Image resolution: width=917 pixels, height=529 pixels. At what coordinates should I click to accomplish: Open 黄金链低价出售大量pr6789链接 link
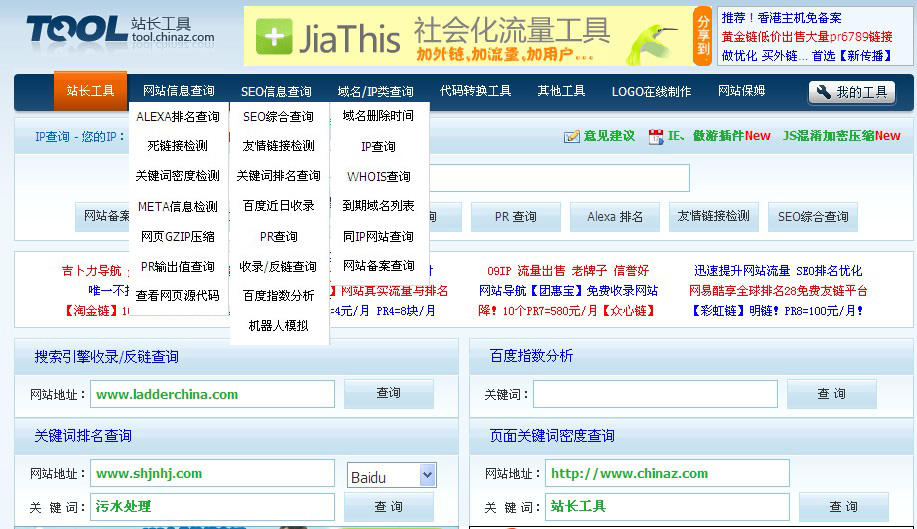(806, 37)
